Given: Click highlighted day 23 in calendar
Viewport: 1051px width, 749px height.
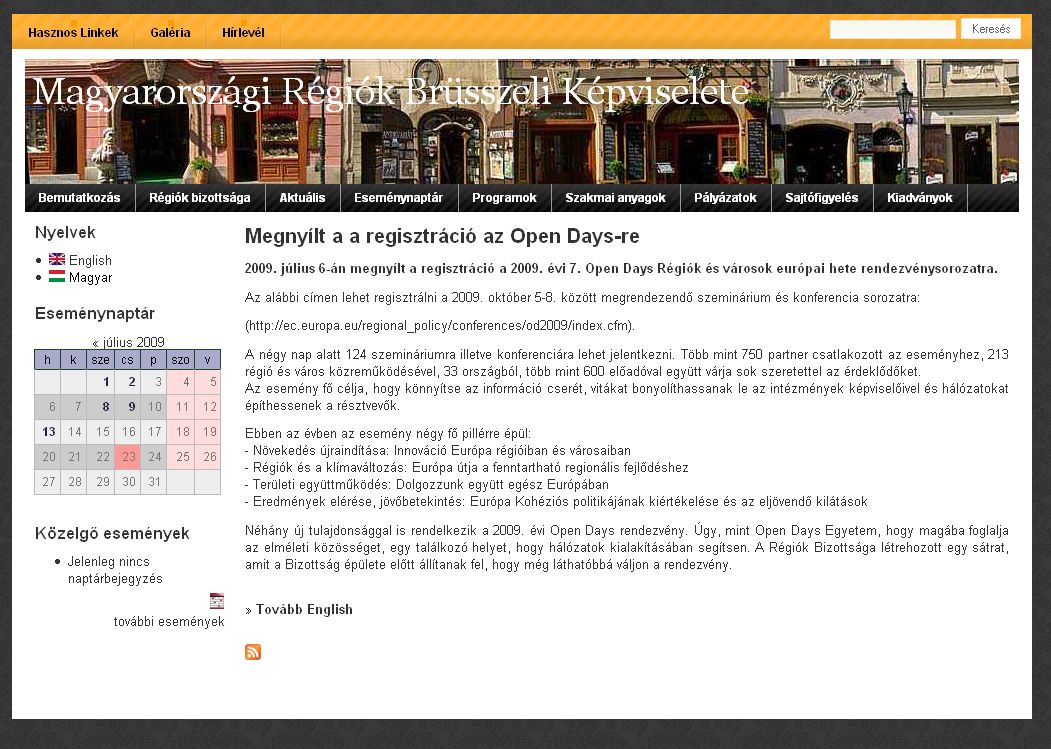Looking at the screenshot, I should (x=127, y=457).
